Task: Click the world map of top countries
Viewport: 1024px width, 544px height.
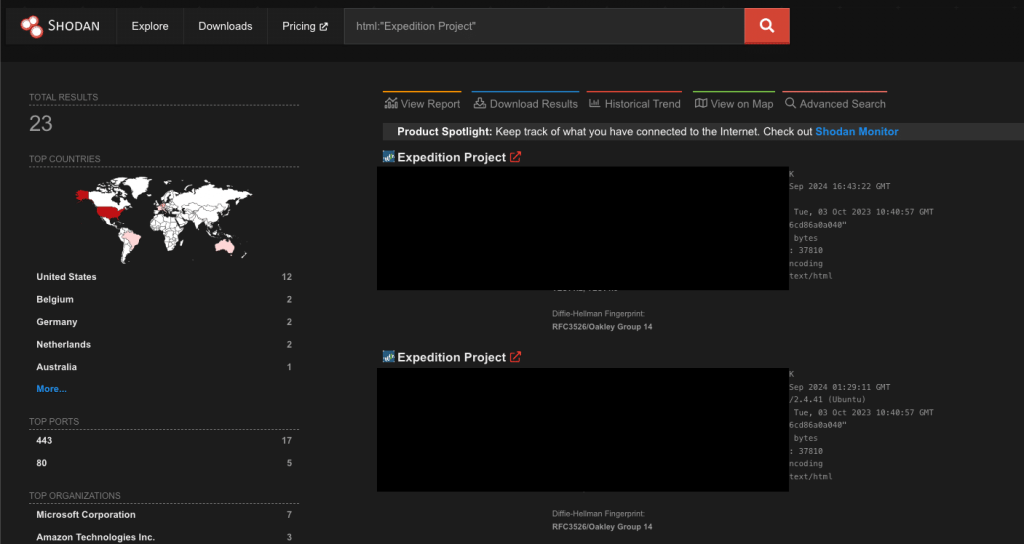Action: (162, 214)
